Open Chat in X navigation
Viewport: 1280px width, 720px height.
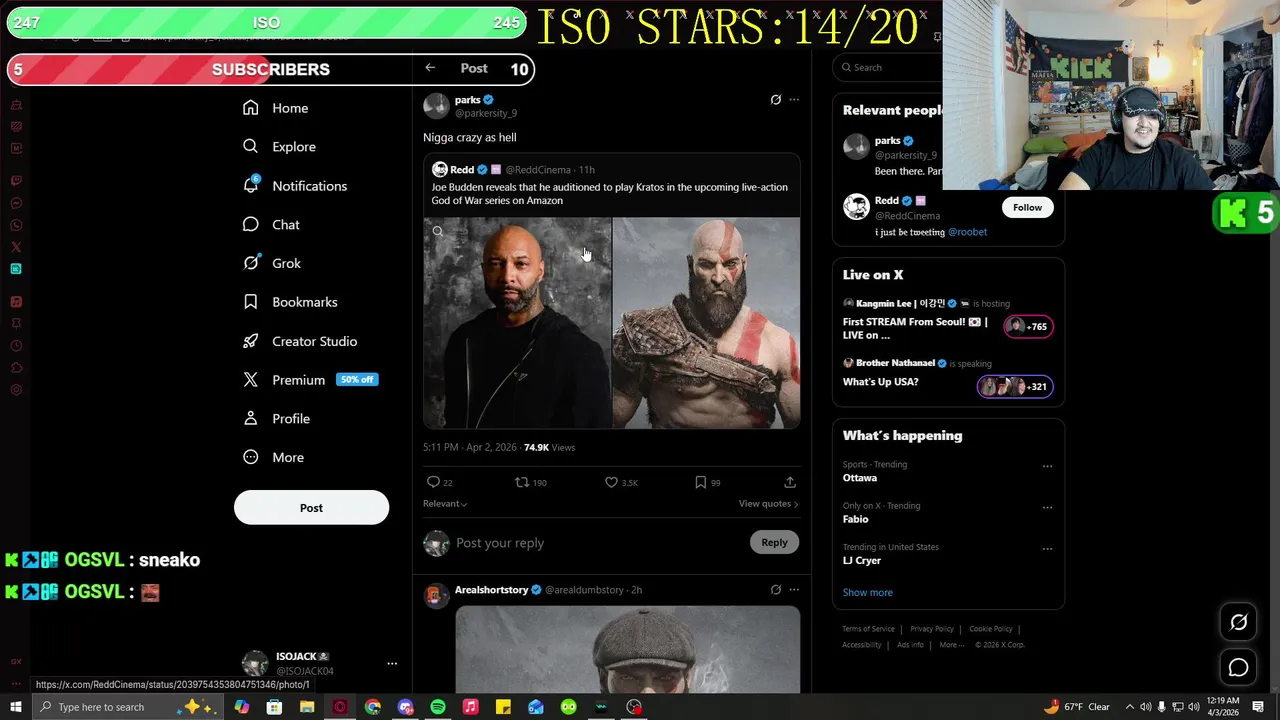[x=272, y=225]
